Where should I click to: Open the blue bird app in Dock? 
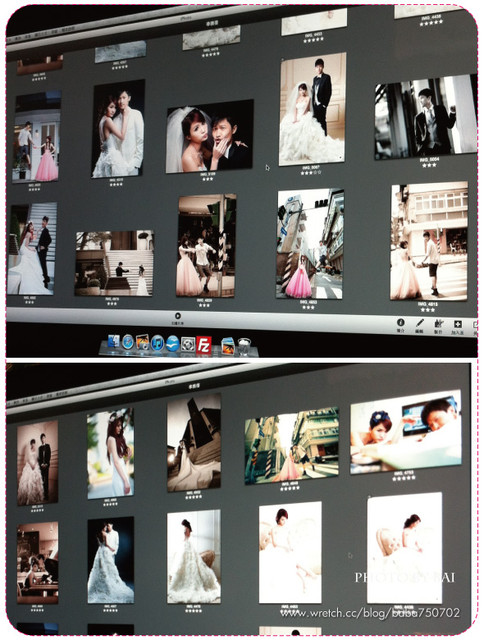pyautogui.click(x=172, y=344)
